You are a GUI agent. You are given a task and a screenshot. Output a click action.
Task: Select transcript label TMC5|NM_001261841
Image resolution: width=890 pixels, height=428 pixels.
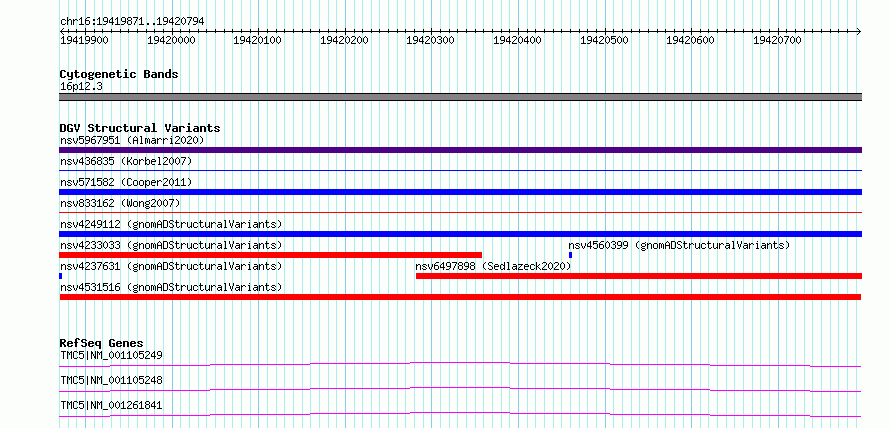tap(111, 406)
